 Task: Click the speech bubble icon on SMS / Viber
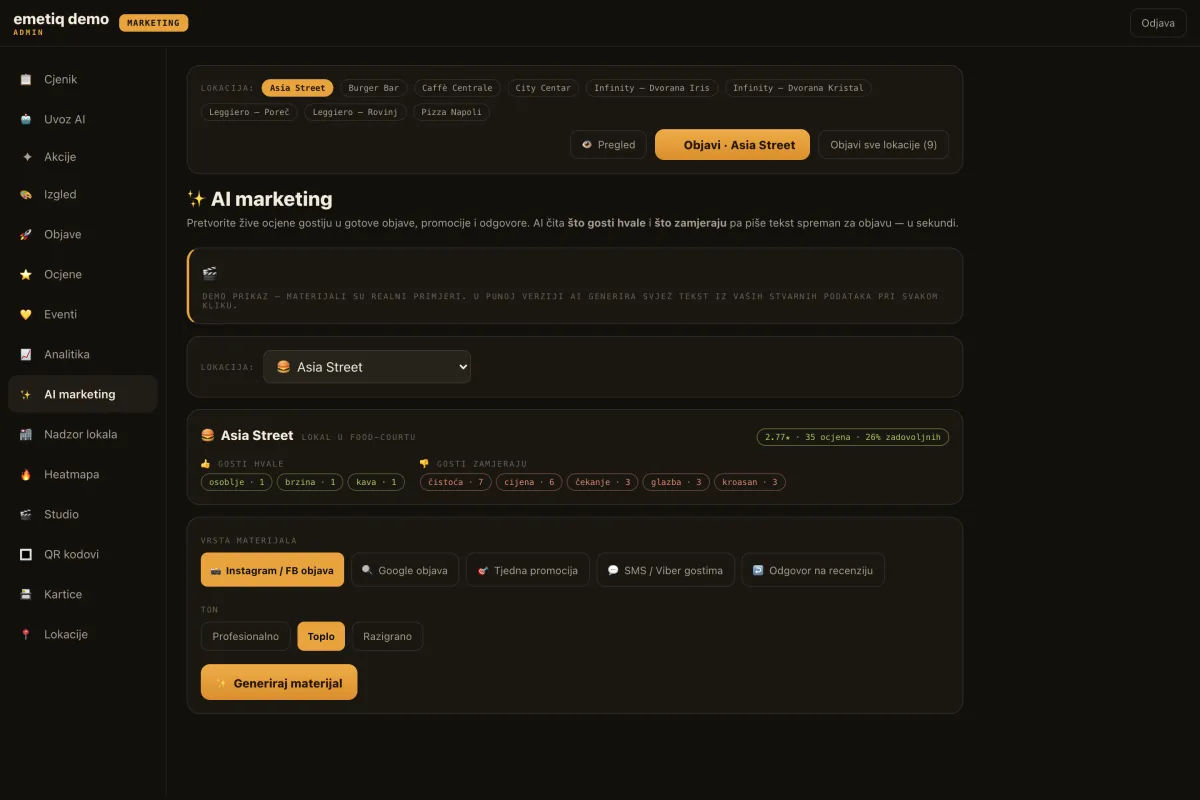[613, 570]
